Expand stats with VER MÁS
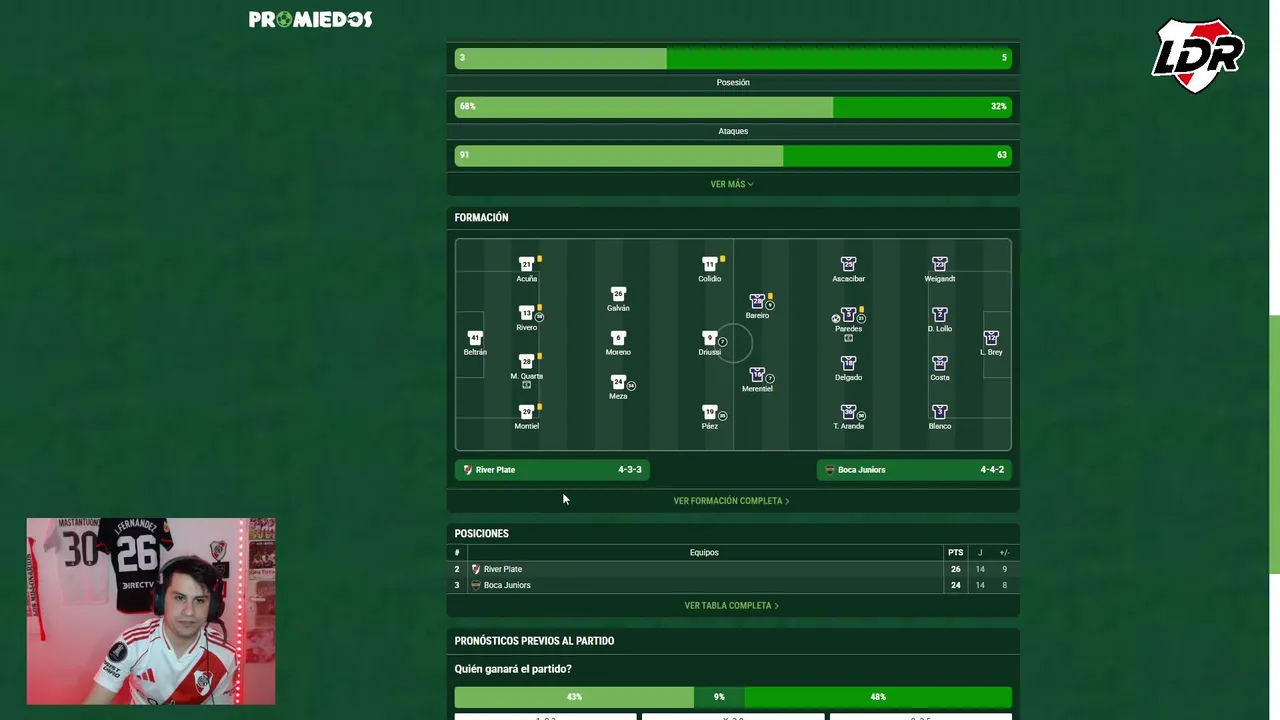Screen dimensions: 1280x720 pyautogui.click(x=732, y=184)
